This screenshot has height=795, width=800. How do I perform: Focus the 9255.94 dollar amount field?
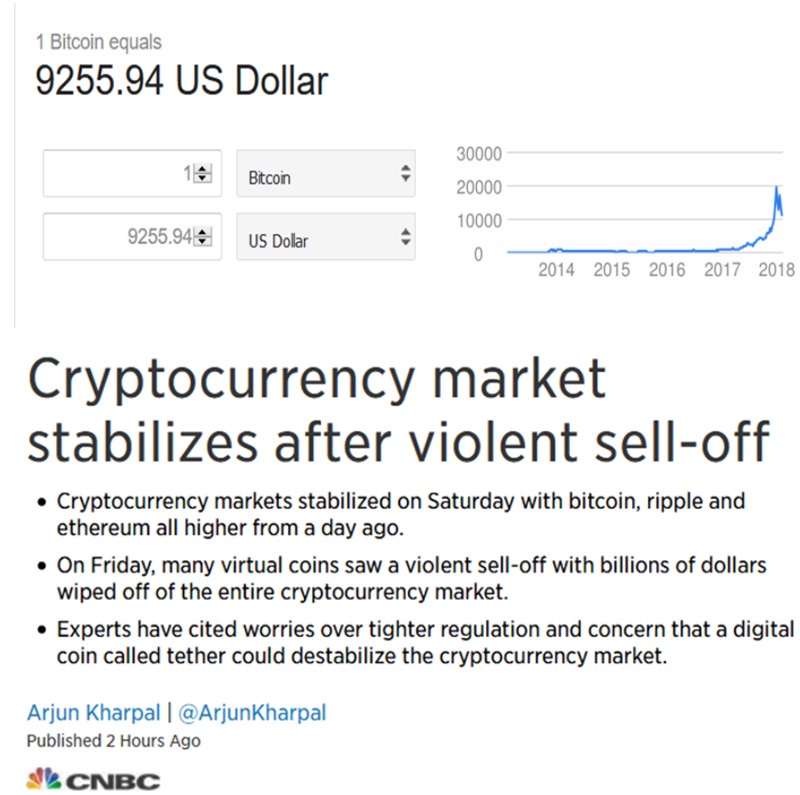point(132,237)
